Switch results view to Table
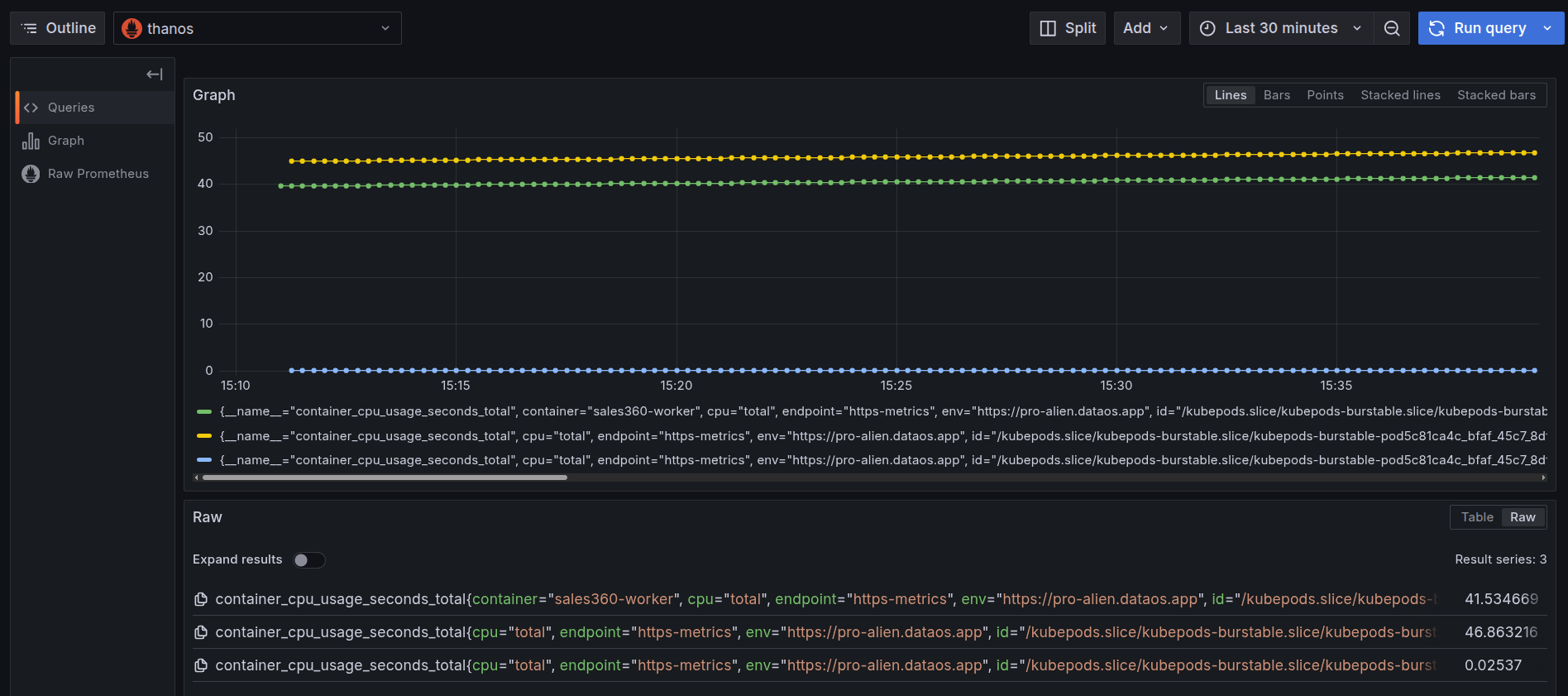 (x=1476, y=517)
